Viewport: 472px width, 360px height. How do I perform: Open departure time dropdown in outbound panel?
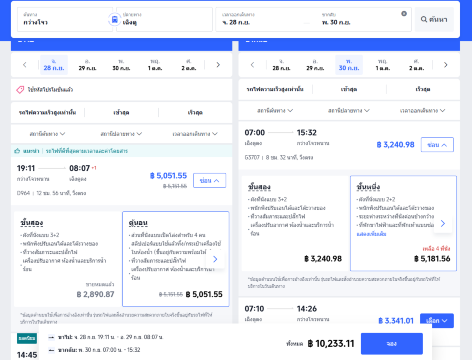click(x=195, y=134)
